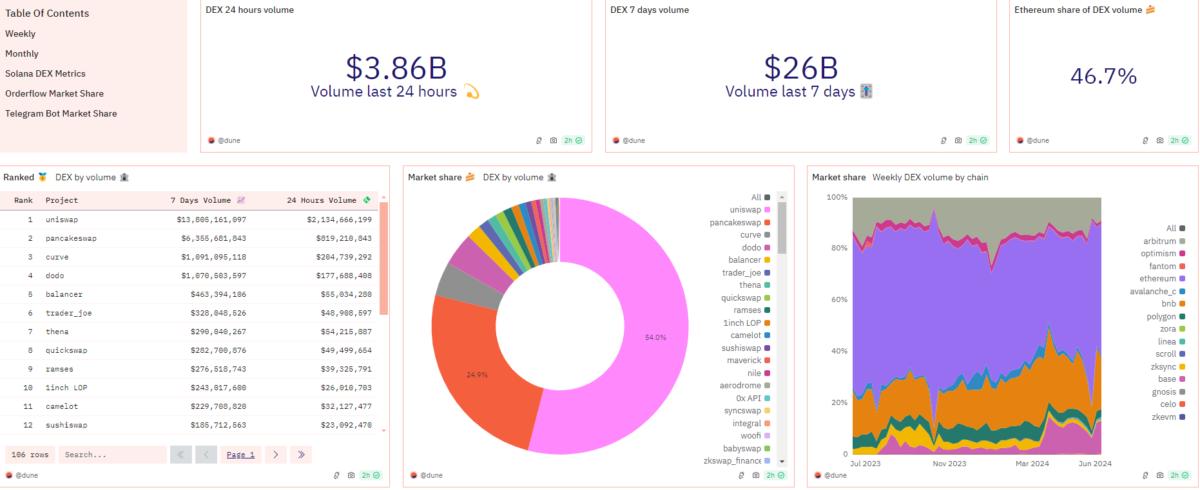The image size is (1200, 490).
Task: Click @dune avatar in pie chart card
Action: click(x=413, y=475)
